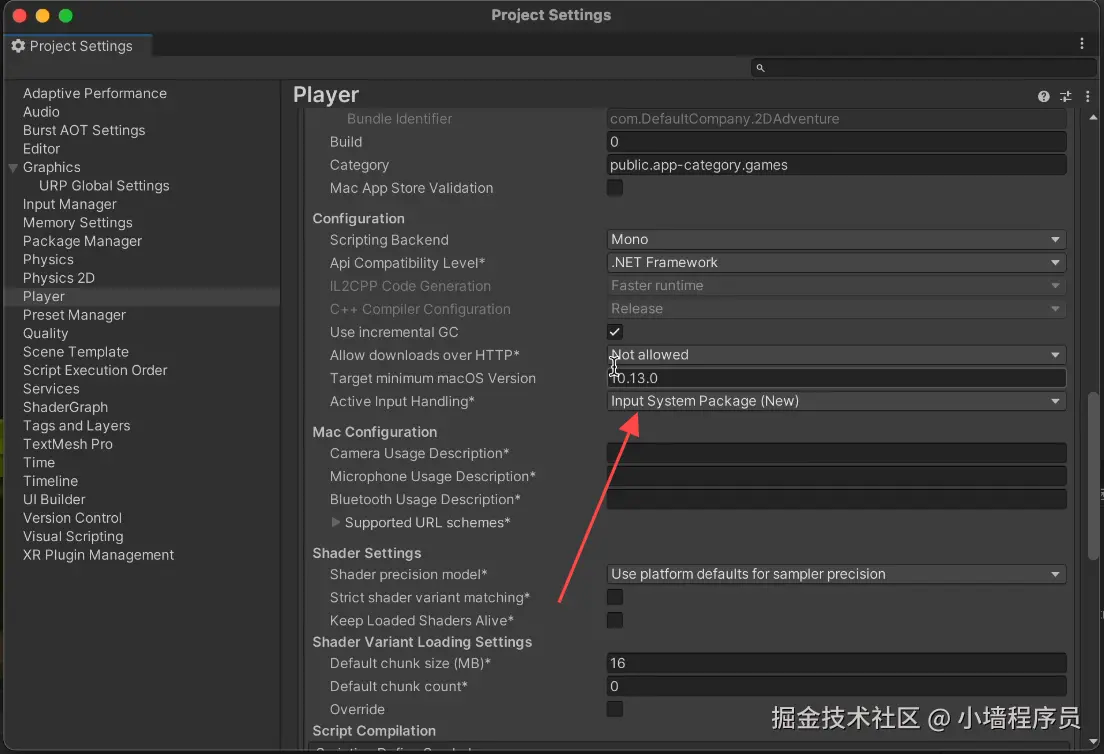
Task: Click the Build number field
Action: click(x=836, y=142)
